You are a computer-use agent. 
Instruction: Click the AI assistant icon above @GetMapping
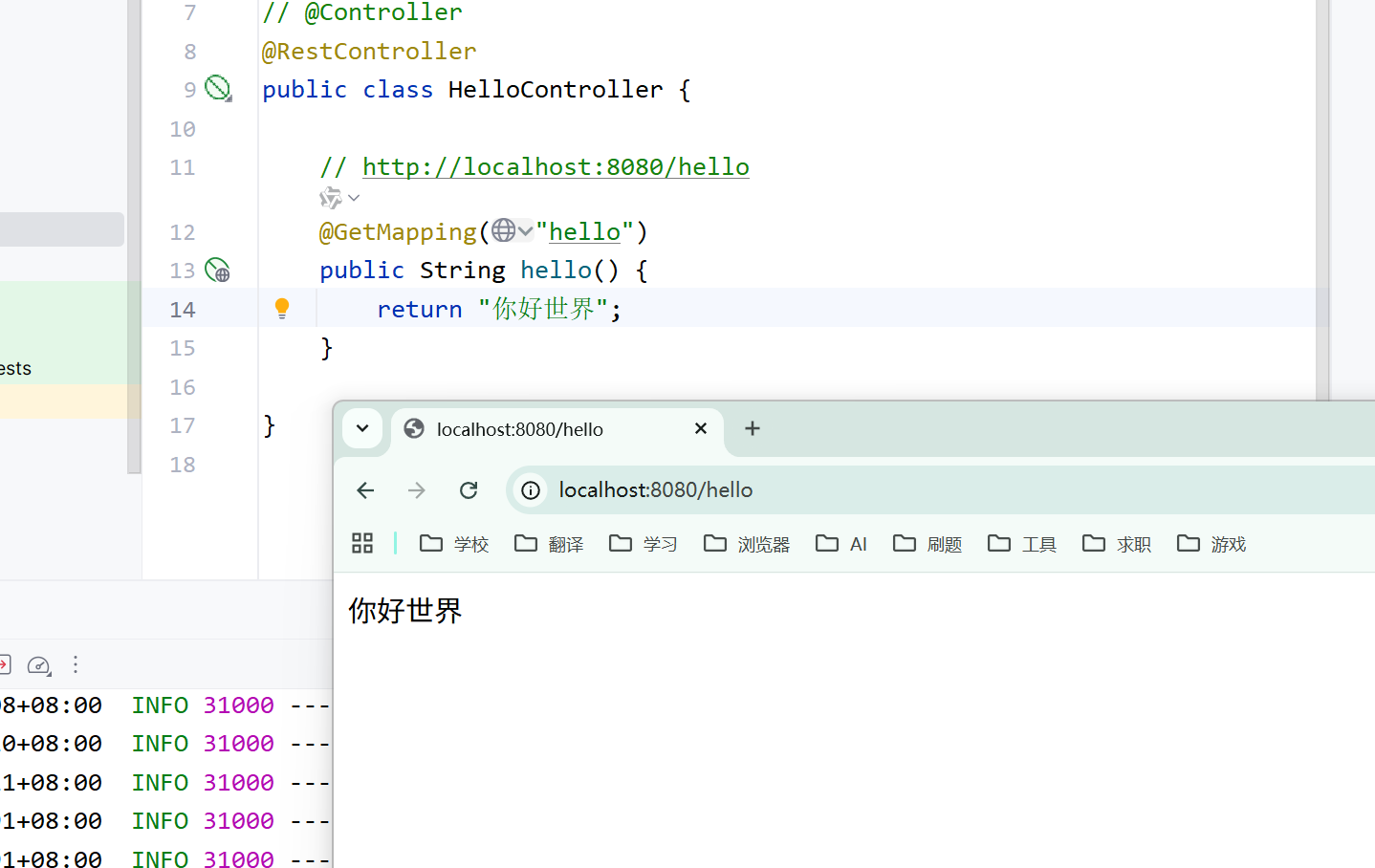(x=330, y=198)
